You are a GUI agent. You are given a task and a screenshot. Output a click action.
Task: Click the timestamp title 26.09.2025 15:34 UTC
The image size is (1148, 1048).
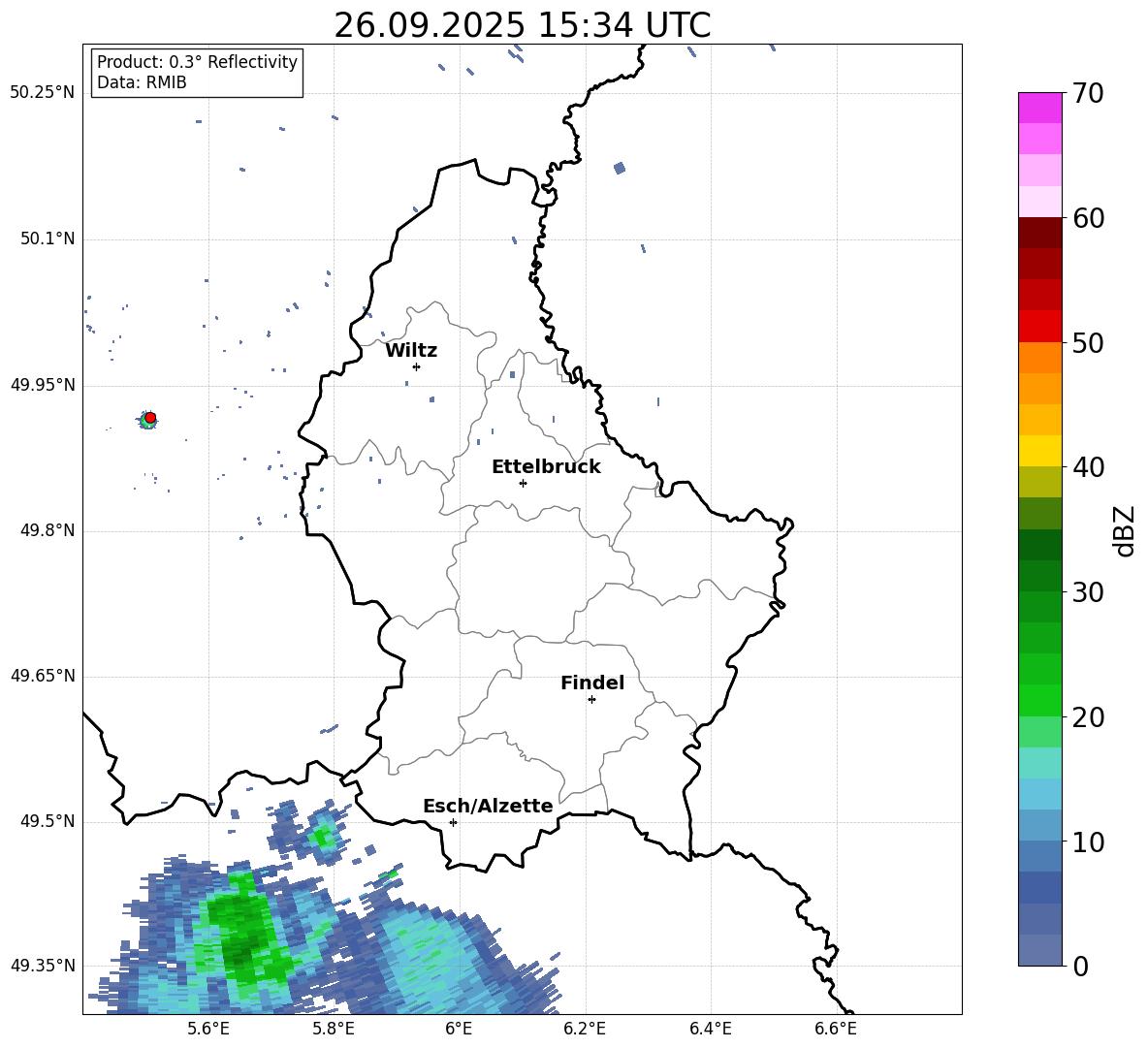(522, 25)
